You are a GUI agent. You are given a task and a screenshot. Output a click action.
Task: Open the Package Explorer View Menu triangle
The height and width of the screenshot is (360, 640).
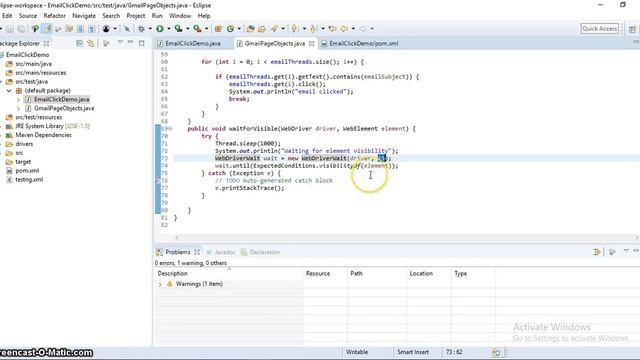tap(120, 42)
